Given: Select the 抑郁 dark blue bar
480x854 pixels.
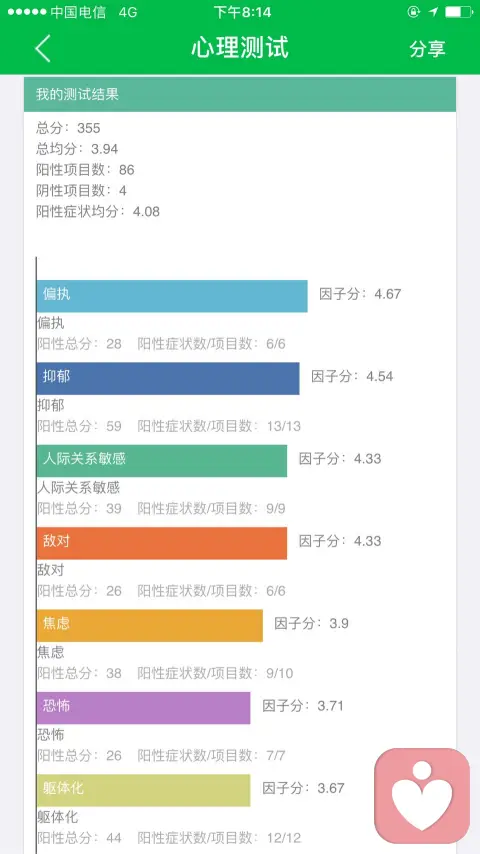Looking at the screenshot, I should pyautogui.click(x=168, y=379).
